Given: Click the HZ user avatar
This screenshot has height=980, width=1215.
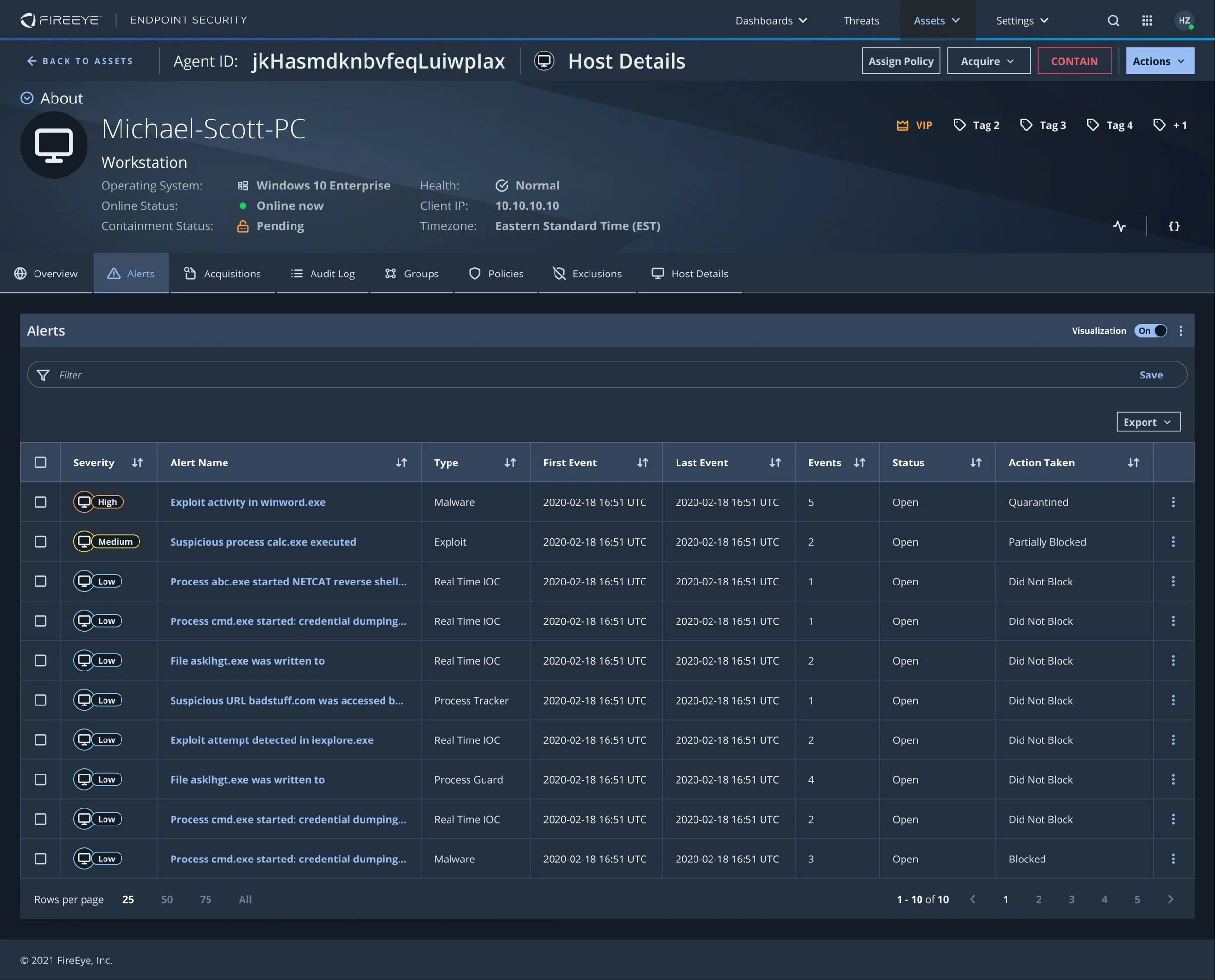Looking at the screenshot, I should click(1184, 21).
